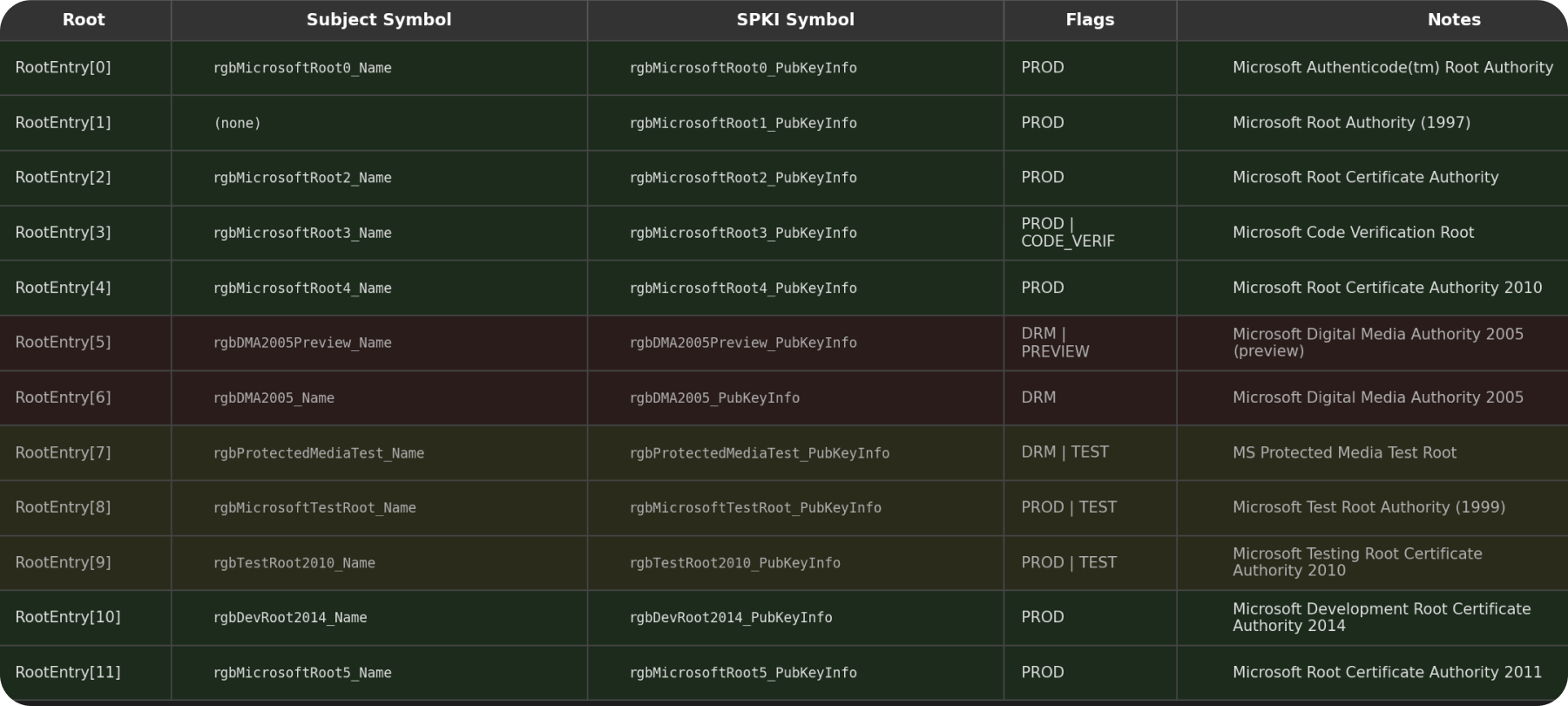Select the RootEntry[1] cell

84,123
